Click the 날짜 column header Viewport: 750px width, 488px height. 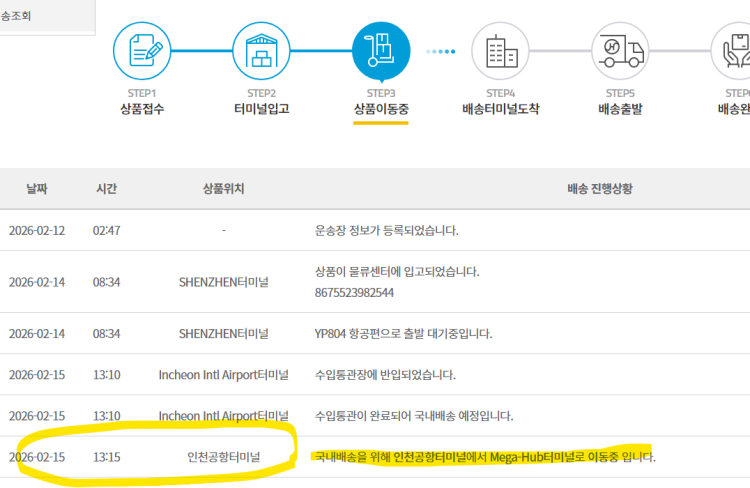tap(36, 188)
